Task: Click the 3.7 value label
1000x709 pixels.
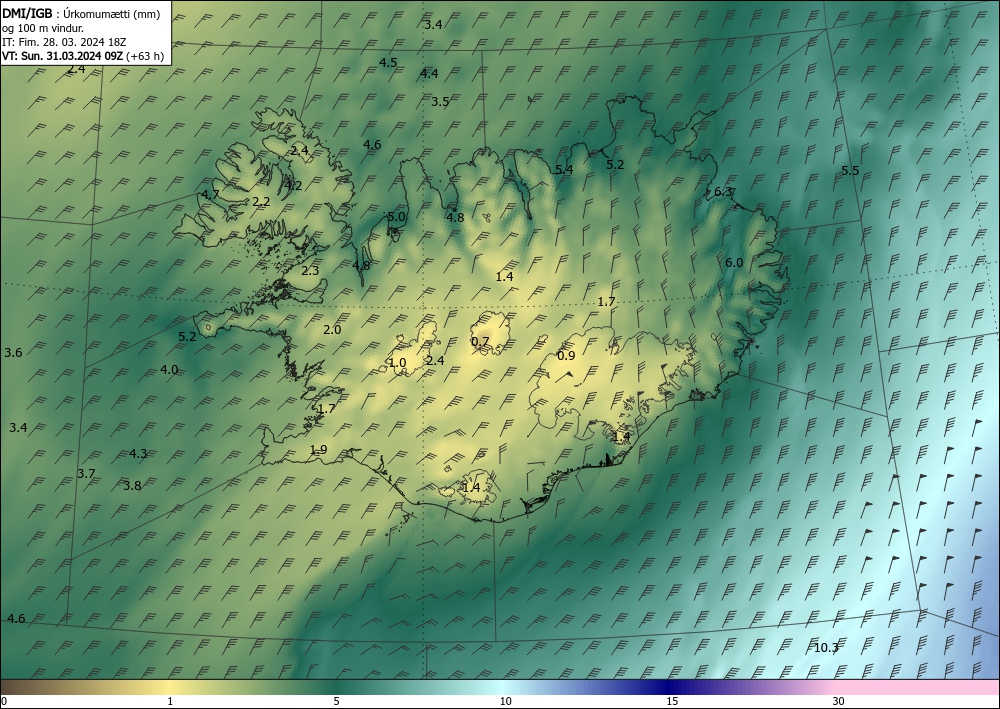Action: [x=85, y=474]
